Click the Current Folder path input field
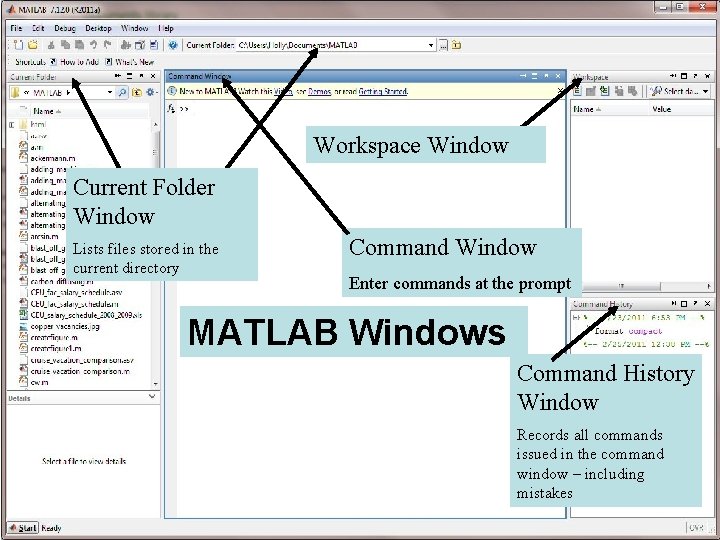The width and height of the screenshot is (720, 540). [331, 45]
